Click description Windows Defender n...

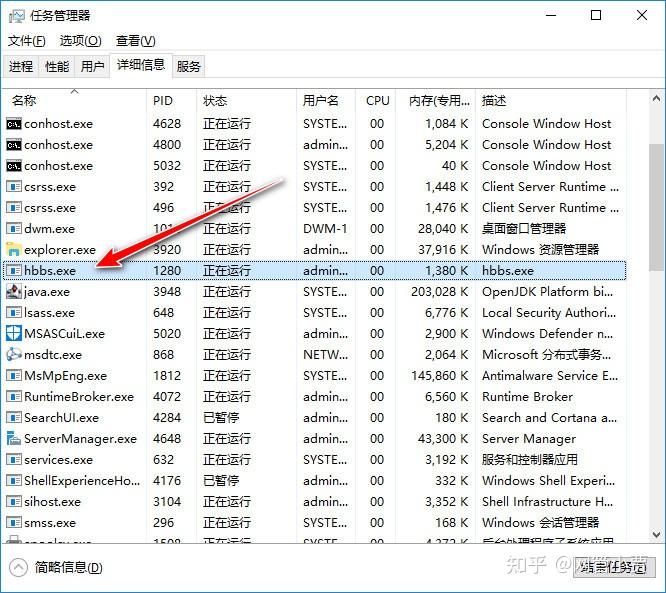pos(547,334)
